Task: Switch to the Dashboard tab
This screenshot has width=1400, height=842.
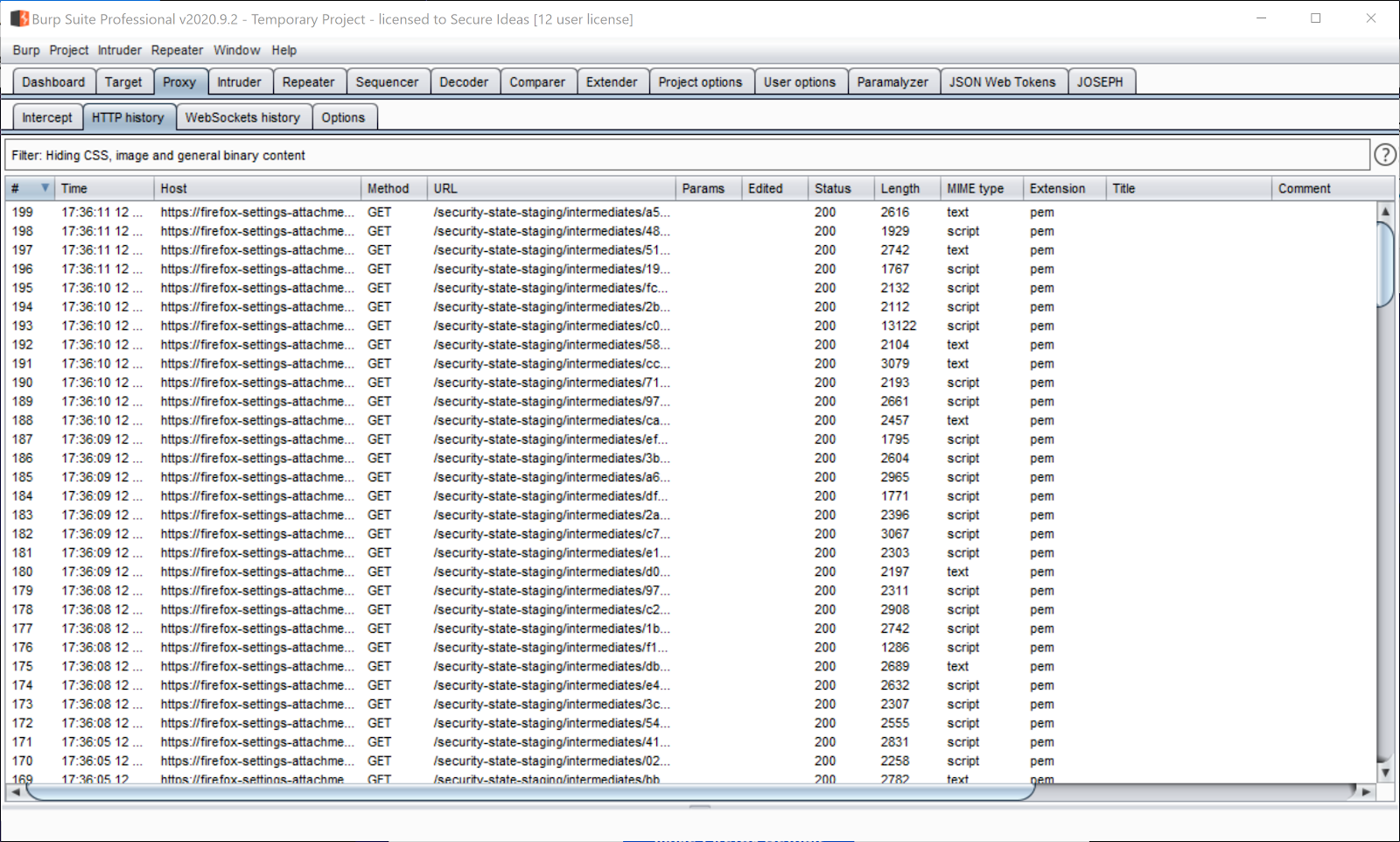Action: [53, 81]
